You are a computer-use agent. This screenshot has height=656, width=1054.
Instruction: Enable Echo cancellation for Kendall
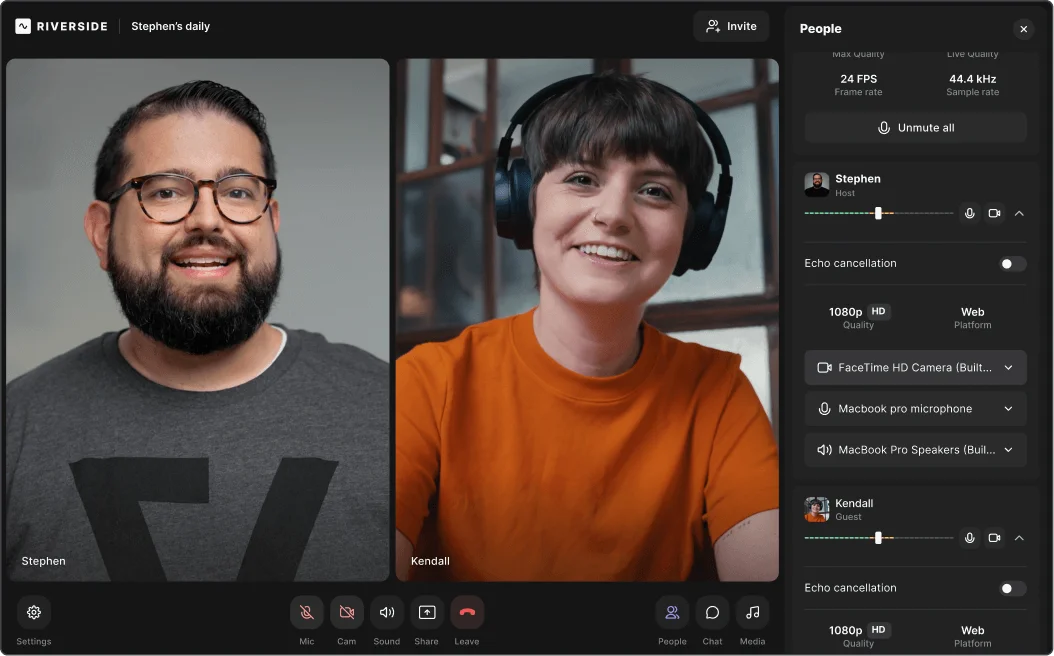pos(1012,588)
